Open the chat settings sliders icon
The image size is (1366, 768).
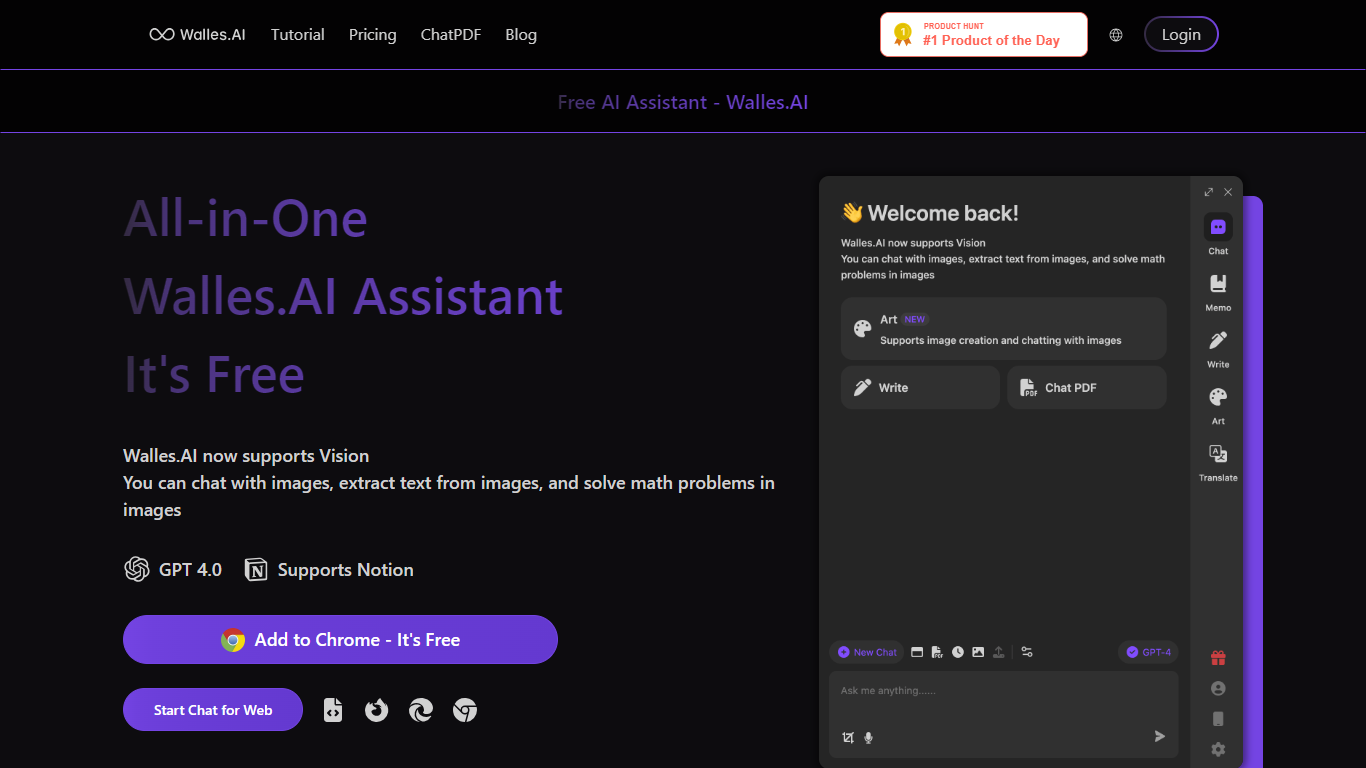(1027, 652)
